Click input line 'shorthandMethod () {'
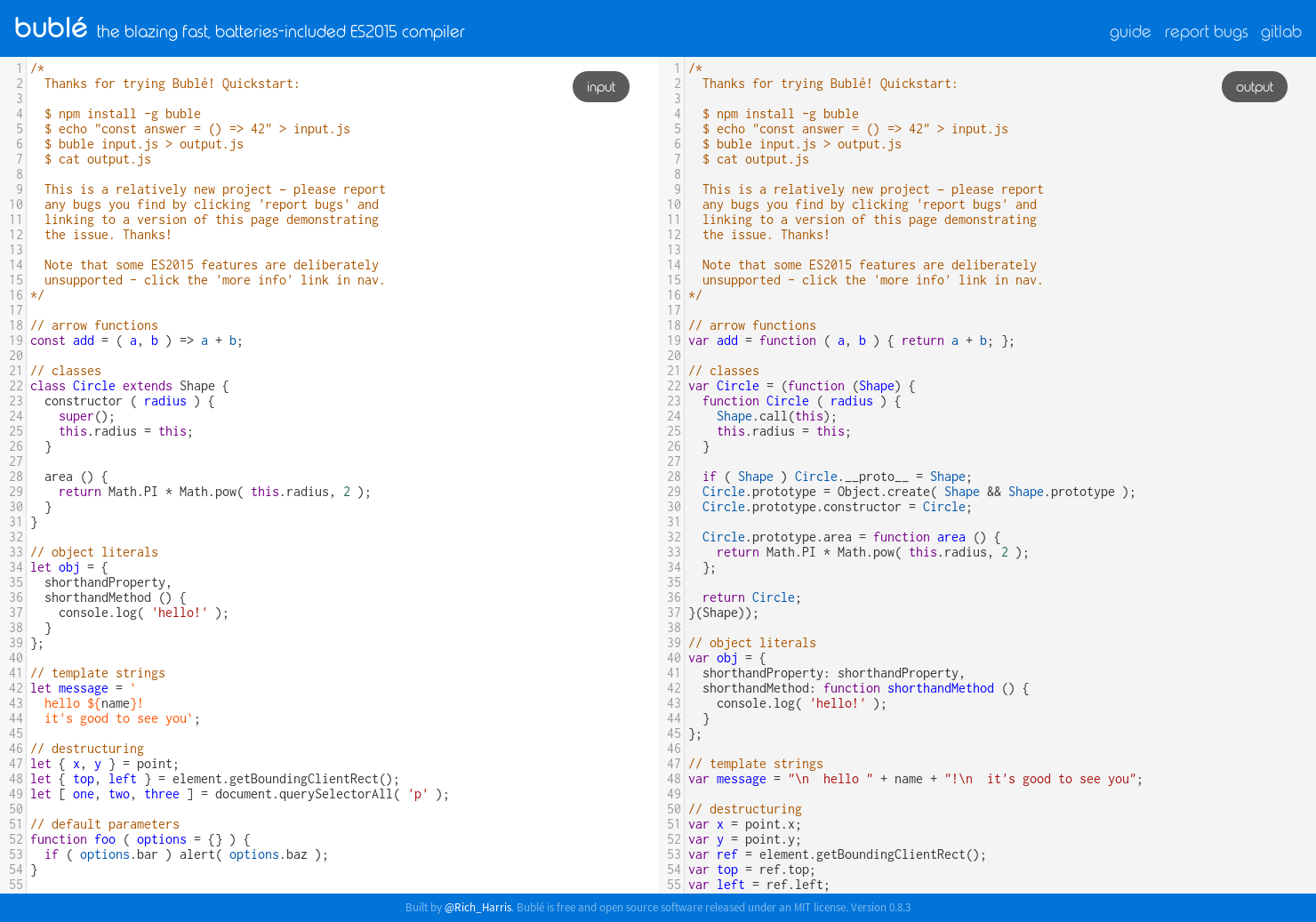The height and width of the screenshot is (922, 1316). coord(116,597)
